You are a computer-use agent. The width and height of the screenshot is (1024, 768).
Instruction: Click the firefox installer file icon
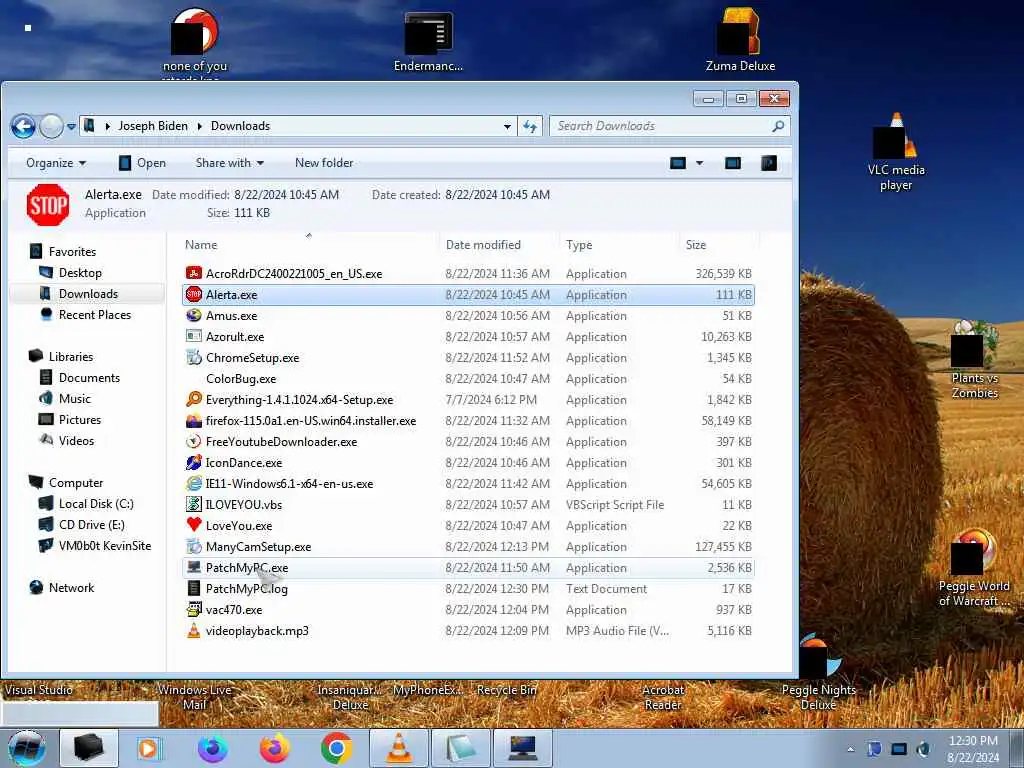193,421
